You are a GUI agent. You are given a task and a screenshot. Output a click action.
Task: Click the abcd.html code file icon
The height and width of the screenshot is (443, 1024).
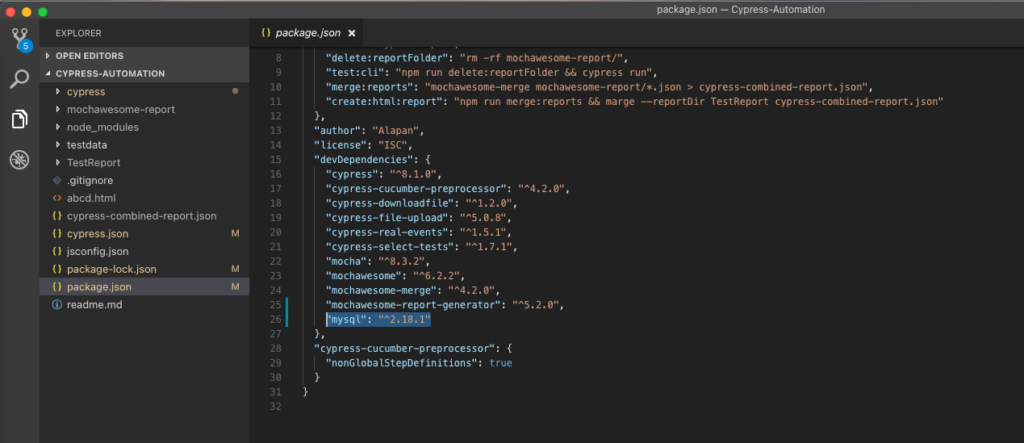click(56, 198)
